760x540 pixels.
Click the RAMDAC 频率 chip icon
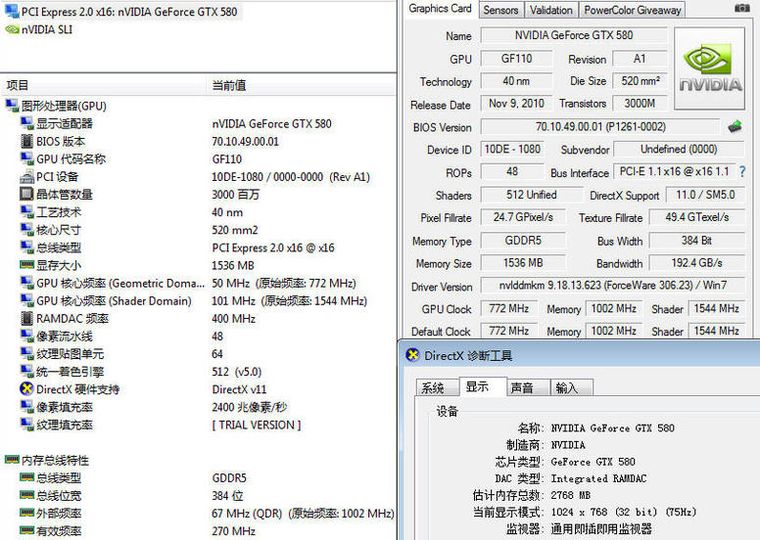tap(27, 318)
